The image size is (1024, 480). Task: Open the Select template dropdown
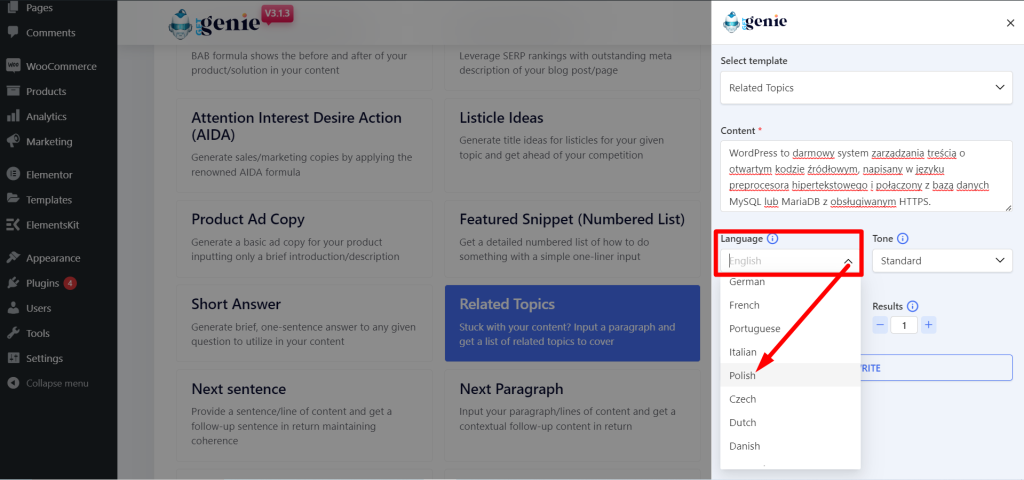(866, 88)
